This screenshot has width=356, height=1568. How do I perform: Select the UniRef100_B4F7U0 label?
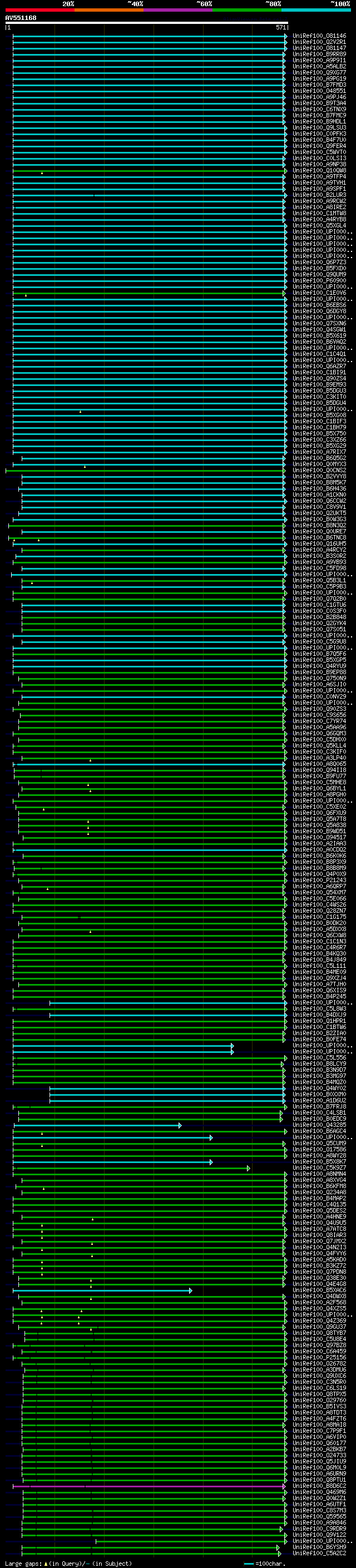(x=319, y=140)
